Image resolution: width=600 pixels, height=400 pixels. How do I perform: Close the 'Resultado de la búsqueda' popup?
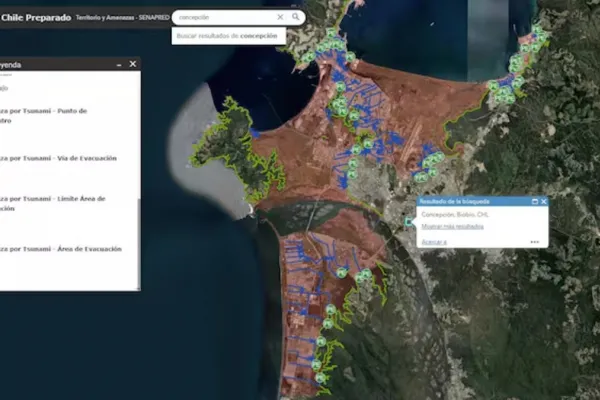pos(544,201)
